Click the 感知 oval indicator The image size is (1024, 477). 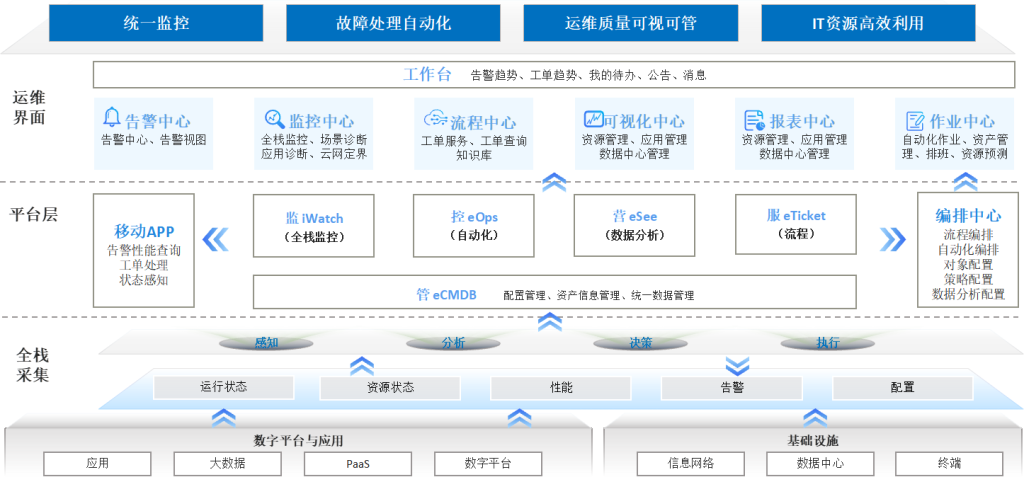tap(267, 343)
